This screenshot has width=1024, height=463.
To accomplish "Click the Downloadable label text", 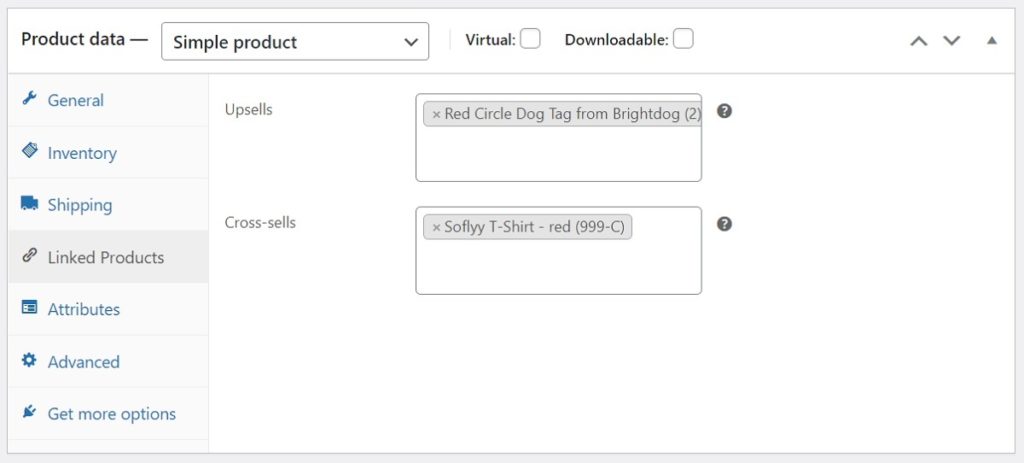I will (616, 40).
